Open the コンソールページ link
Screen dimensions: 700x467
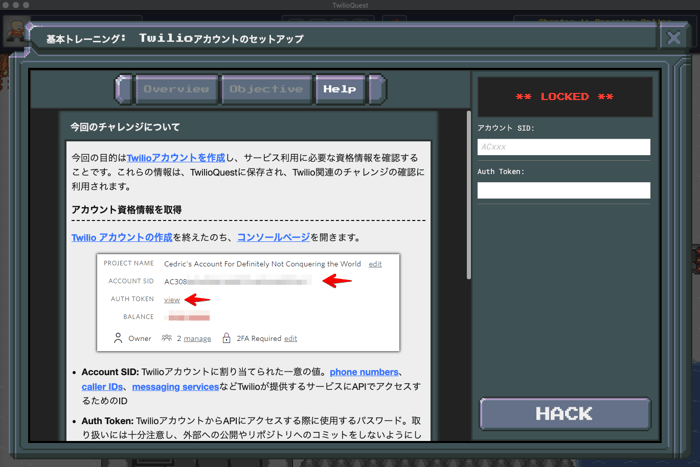pyautogui.click(x=273, y=238)
